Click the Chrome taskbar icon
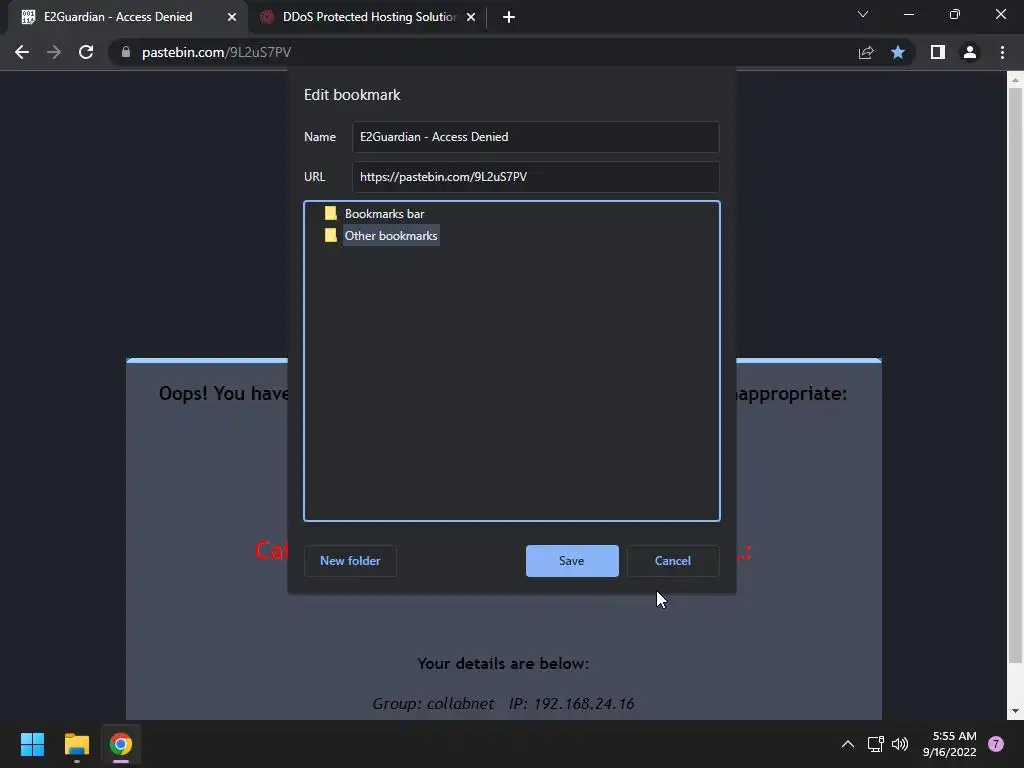1024x768 pixels. [121, 744]
